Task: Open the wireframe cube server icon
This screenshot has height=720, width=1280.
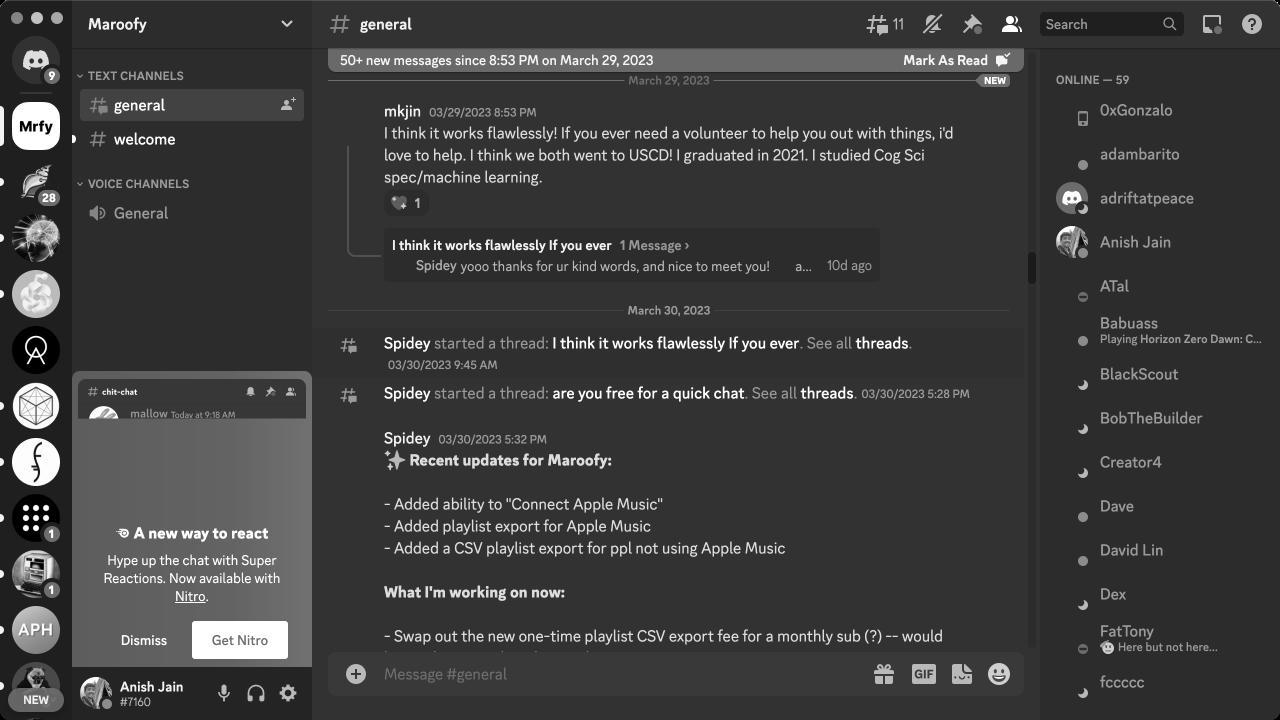Action: [x=36, y=406]
